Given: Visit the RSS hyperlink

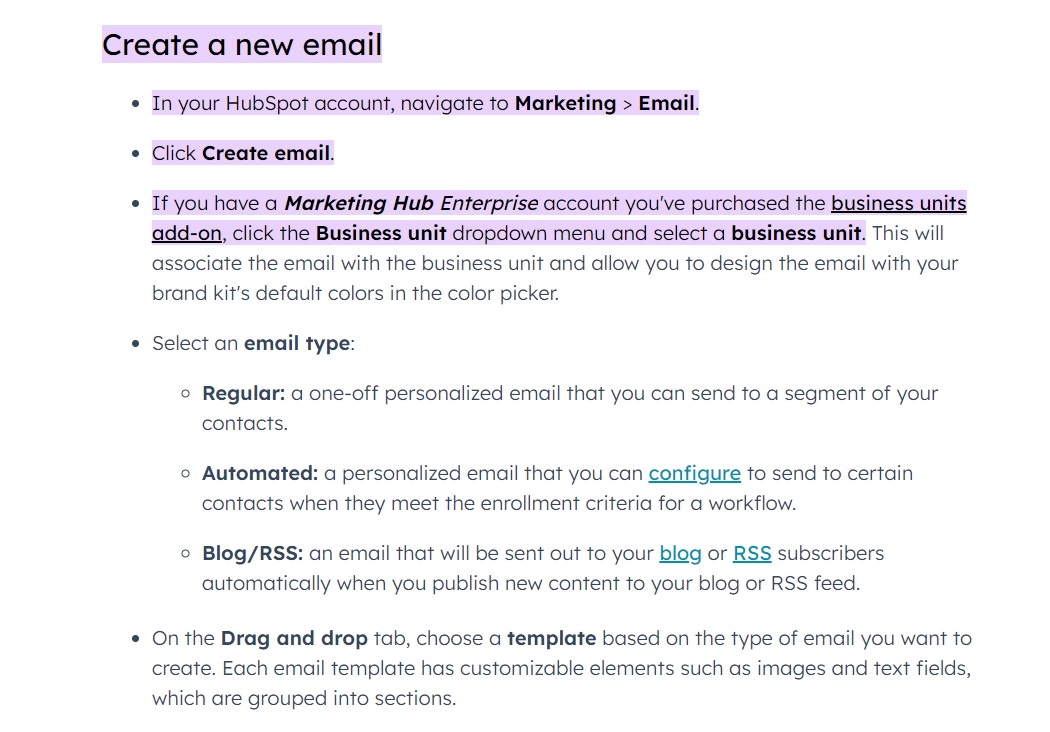Looking at the screenshot, I should click(x=752, y=553).
